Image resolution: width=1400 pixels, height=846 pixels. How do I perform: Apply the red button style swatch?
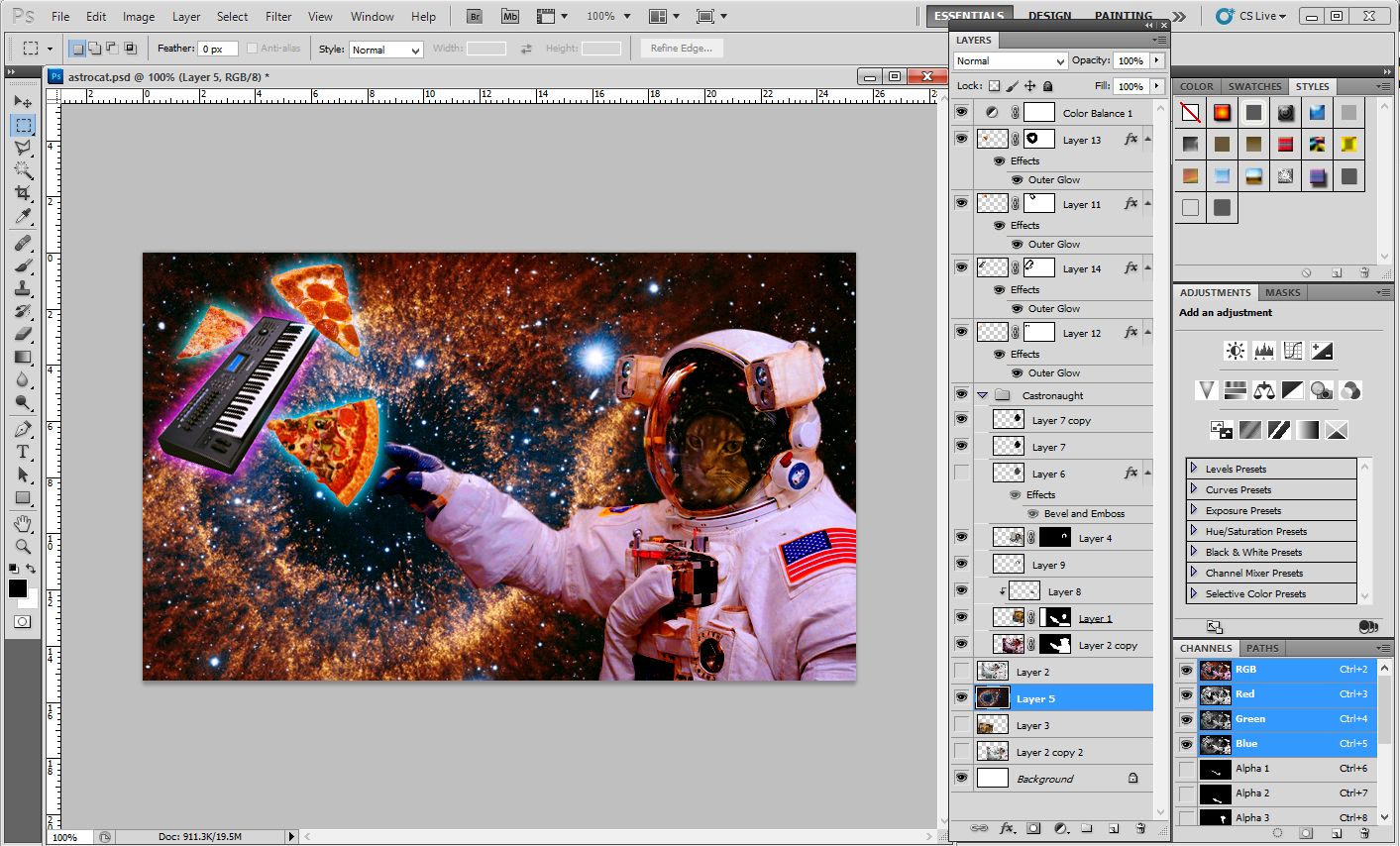pos(1285,144)
